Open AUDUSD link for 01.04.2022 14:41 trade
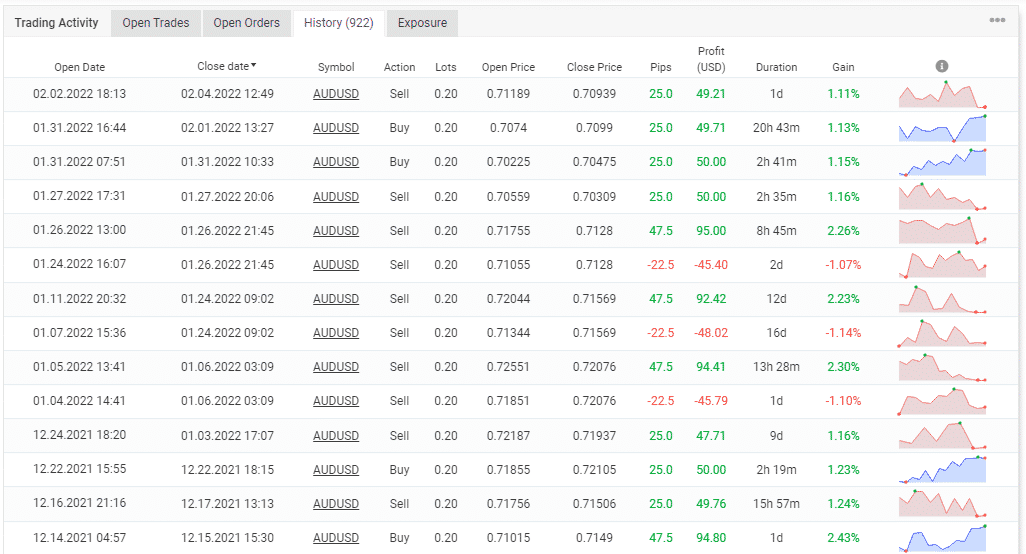Screen dimensions: 1026x554 (x=336, y=401)
